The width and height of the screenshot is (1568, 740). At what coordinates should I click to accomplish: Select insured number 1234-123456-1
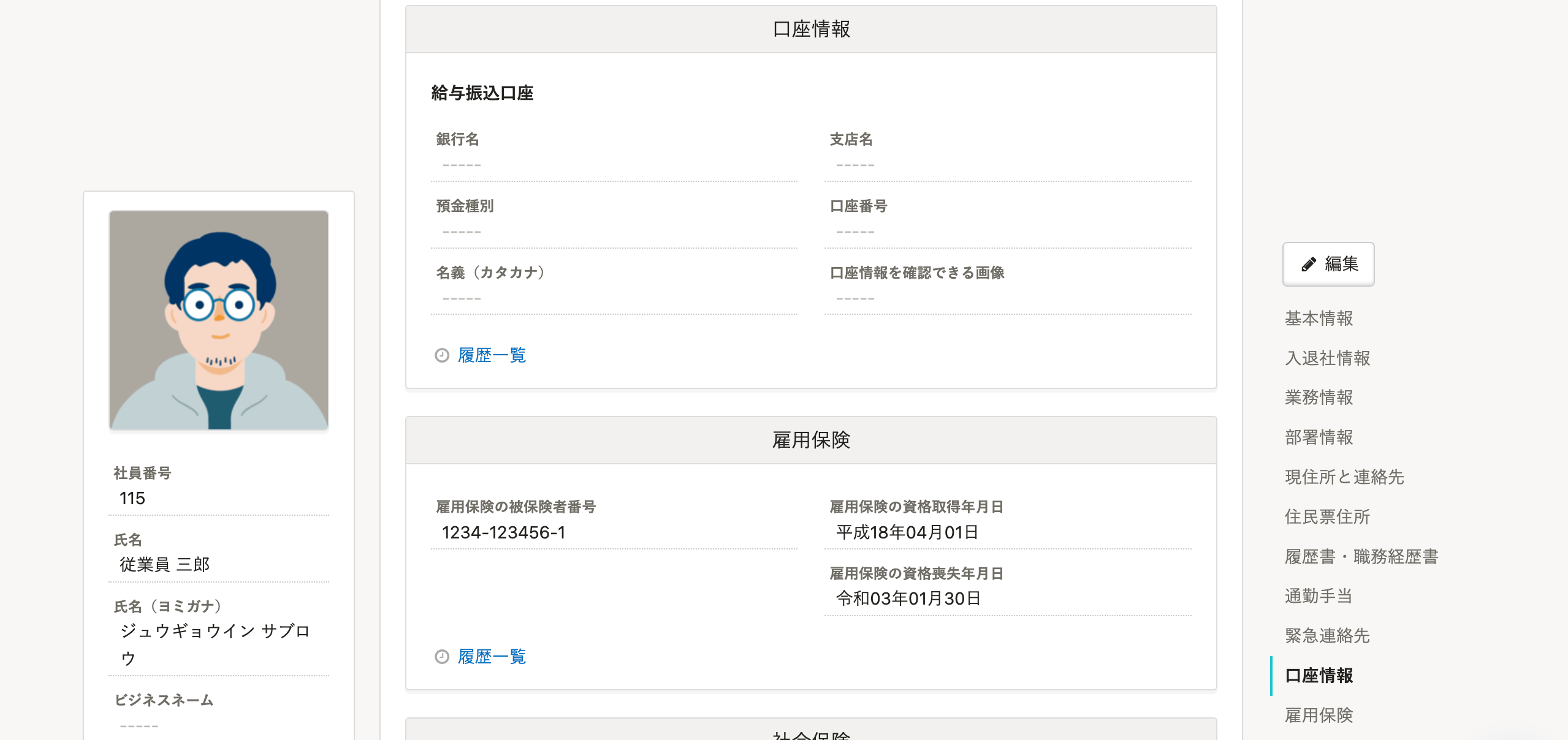(x=503, y=533)
